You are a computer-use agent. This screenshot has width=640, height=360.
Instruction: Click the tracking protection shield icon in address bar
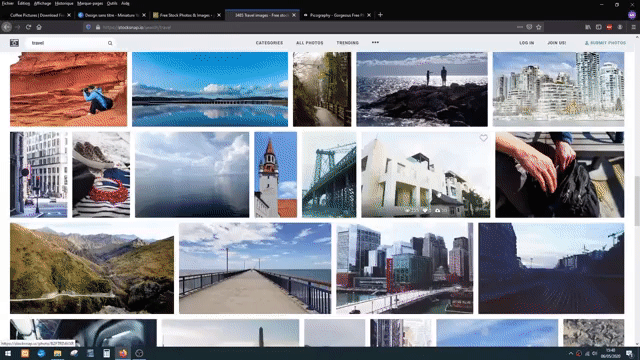pyautogui.click(x=88, y=27)
